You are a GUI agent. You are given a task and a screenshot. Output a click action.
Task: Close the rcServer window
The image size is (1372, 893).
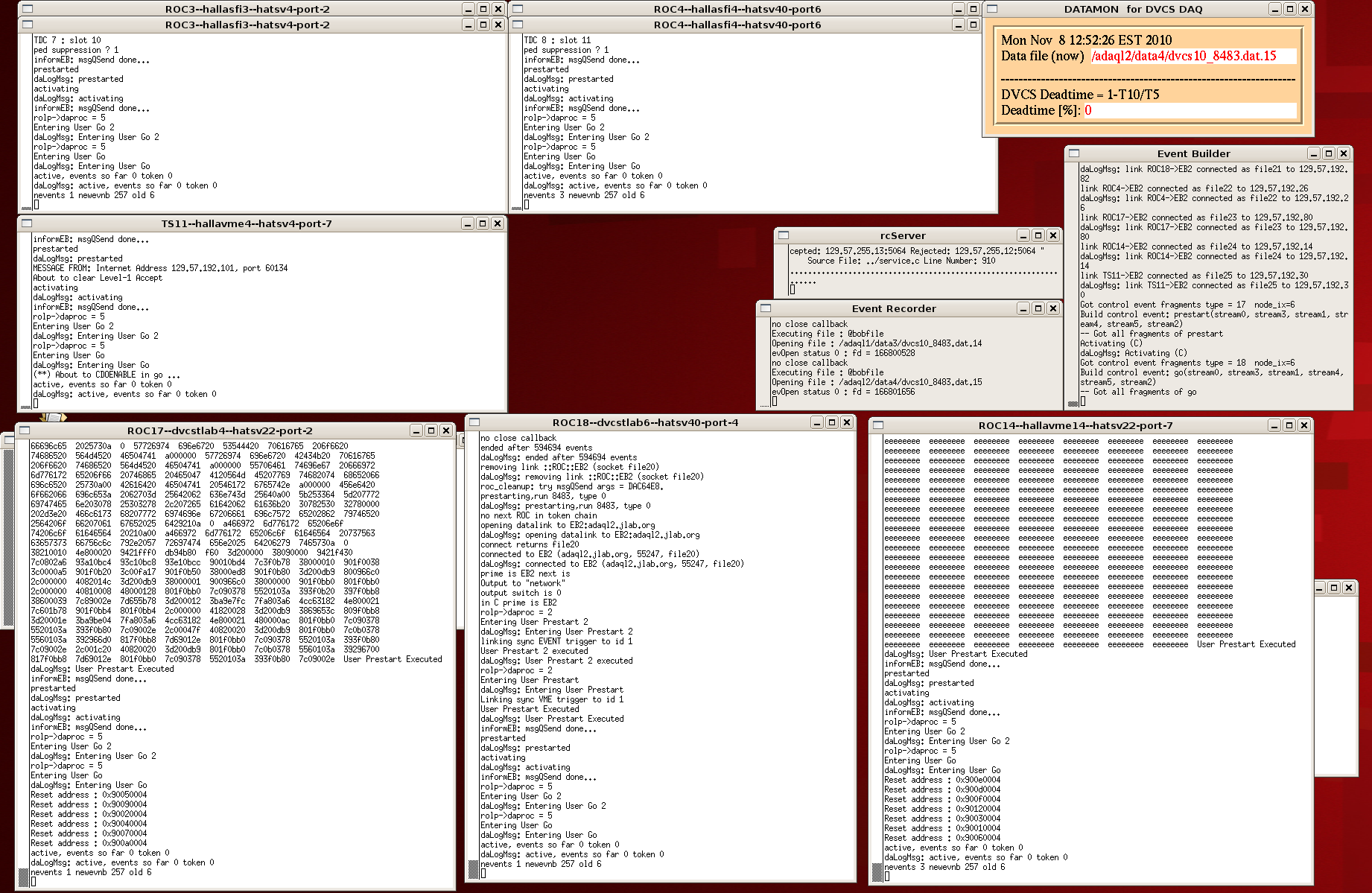tap(1053, 235)
